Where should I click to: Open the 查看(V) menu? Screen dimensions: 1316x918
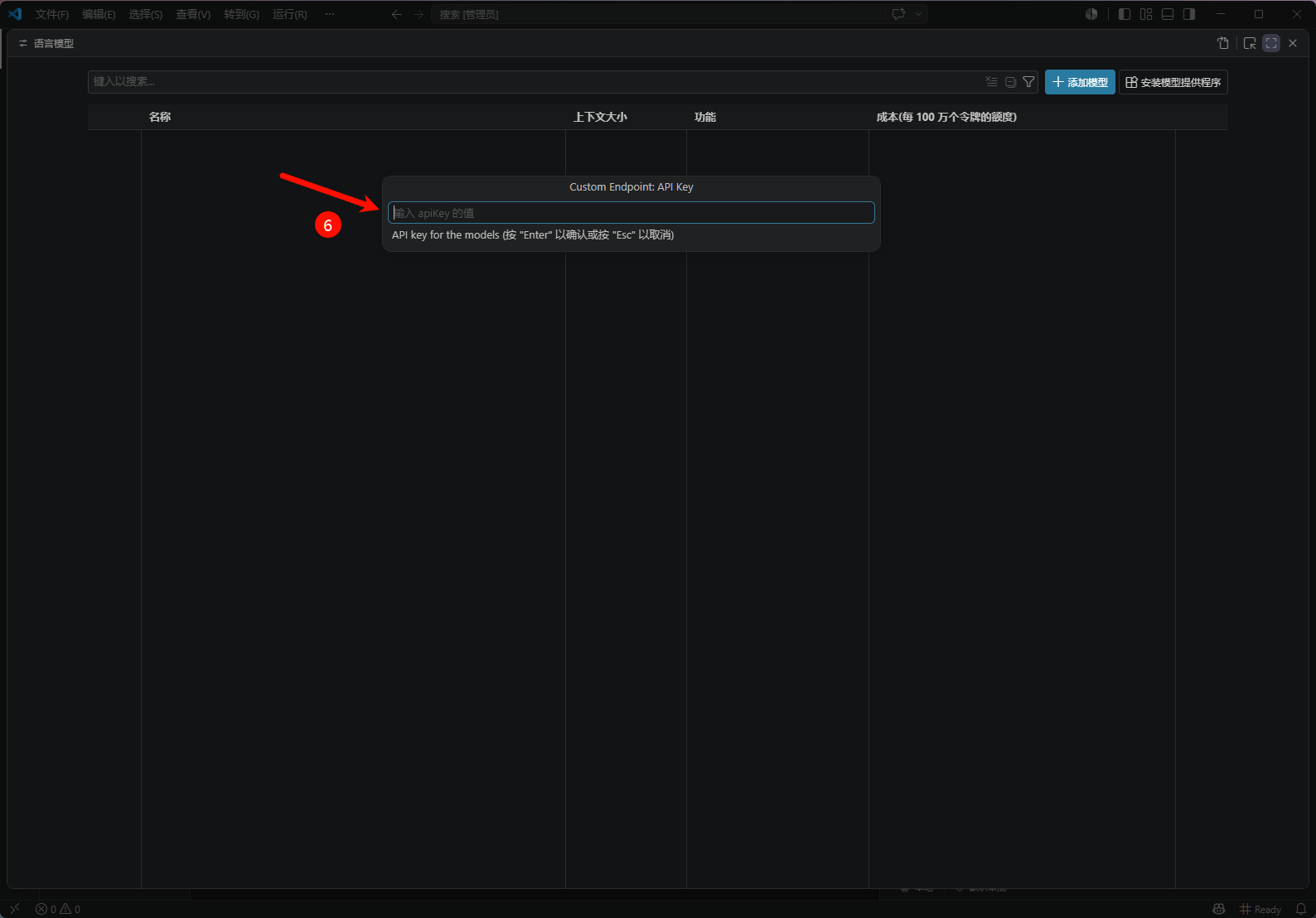pyautogui.click(x=193, y=14)
